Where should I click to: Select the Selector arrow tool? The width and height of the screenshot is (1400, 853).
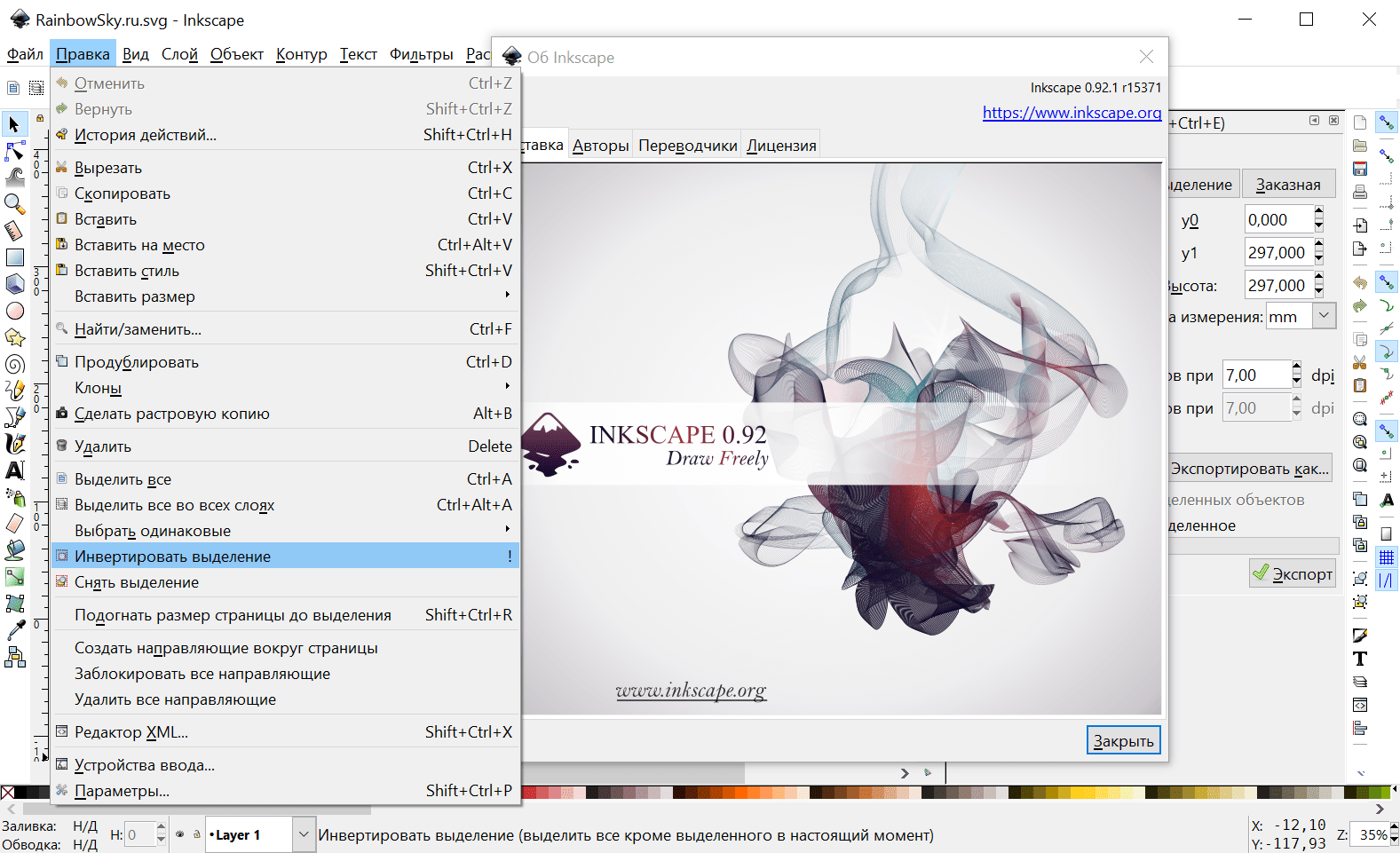pos(14,124)
